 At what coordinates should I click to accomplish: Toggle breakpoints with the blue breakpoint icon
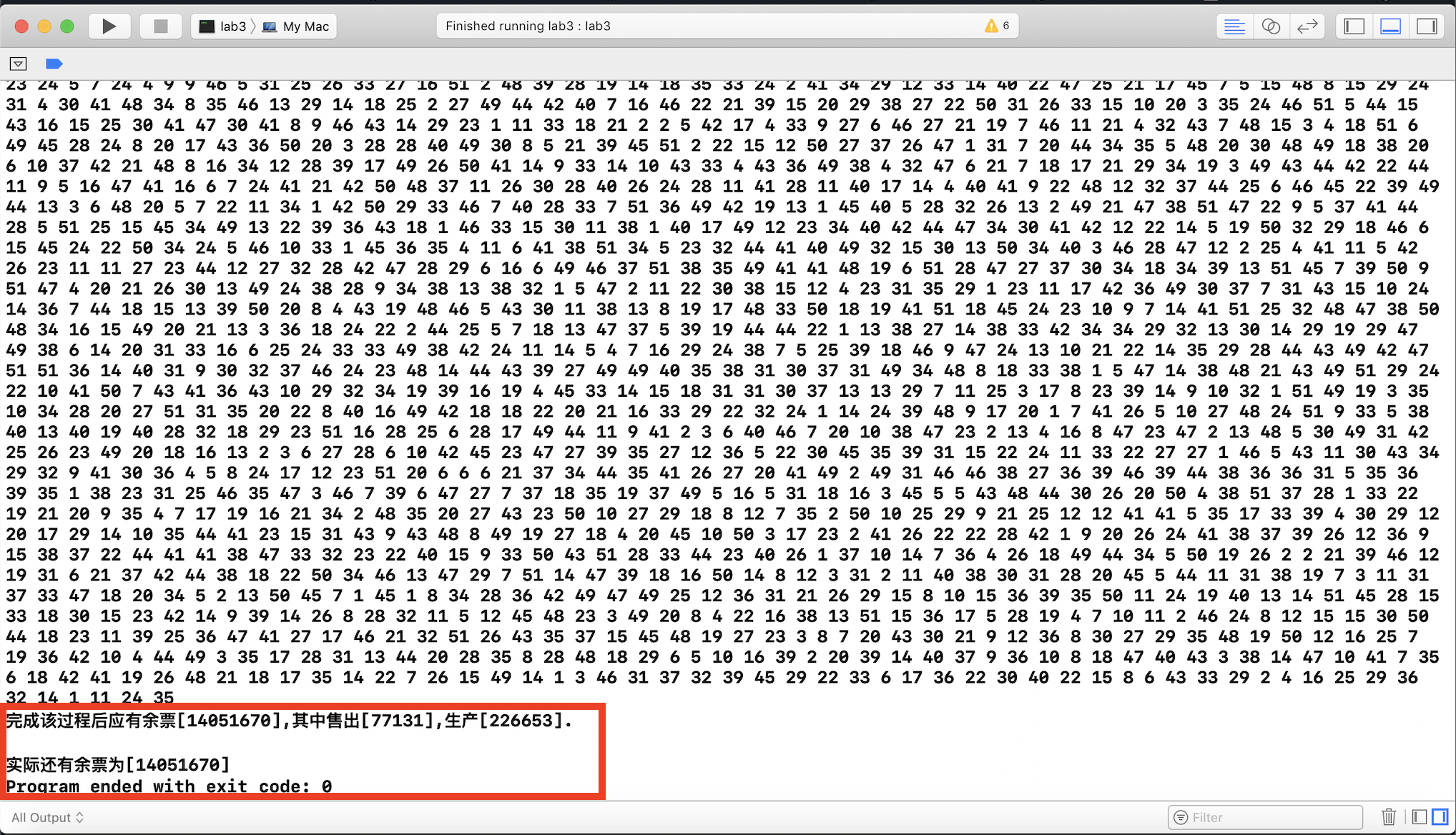click(x=54, y=64)
